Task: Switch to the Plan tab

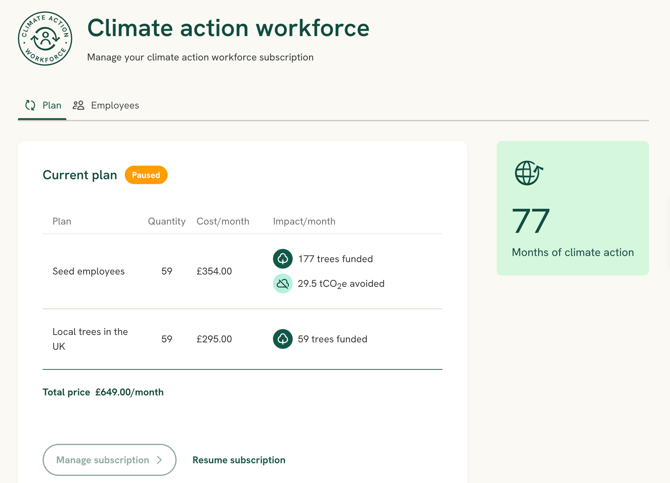Action: click(42, 106)
